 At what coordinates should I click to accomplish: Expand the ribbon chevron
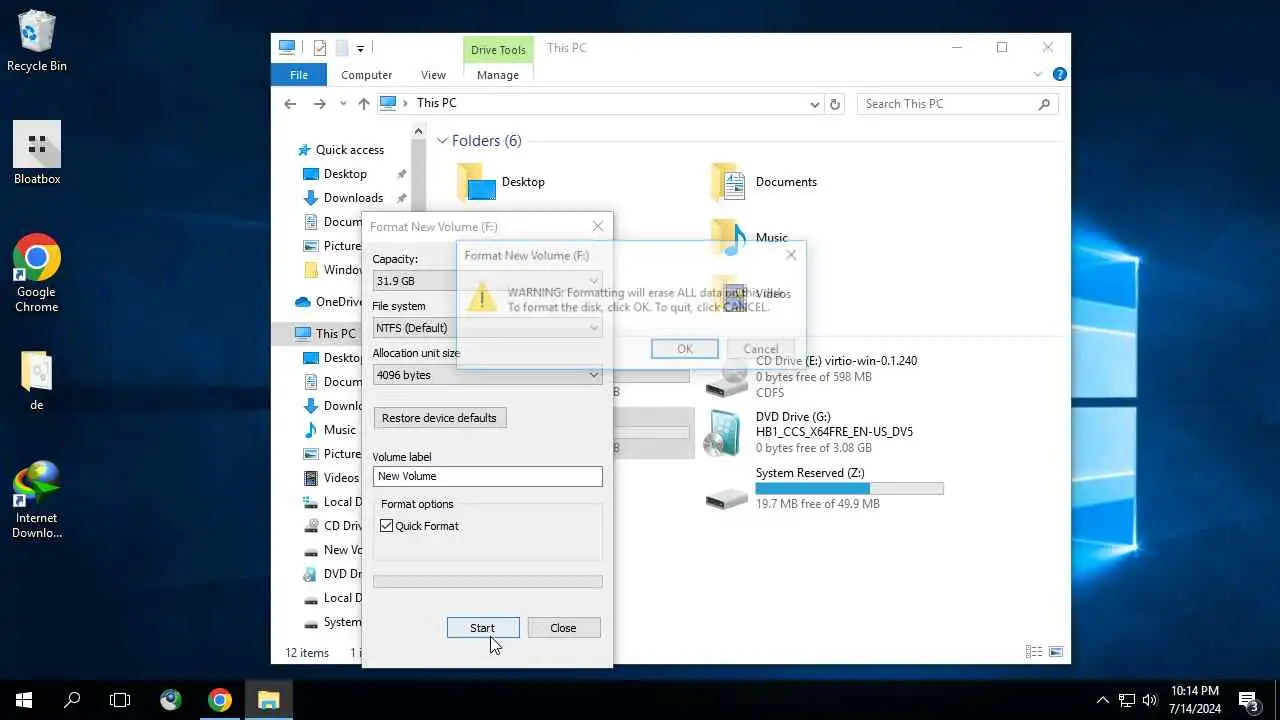[1038, 74]
